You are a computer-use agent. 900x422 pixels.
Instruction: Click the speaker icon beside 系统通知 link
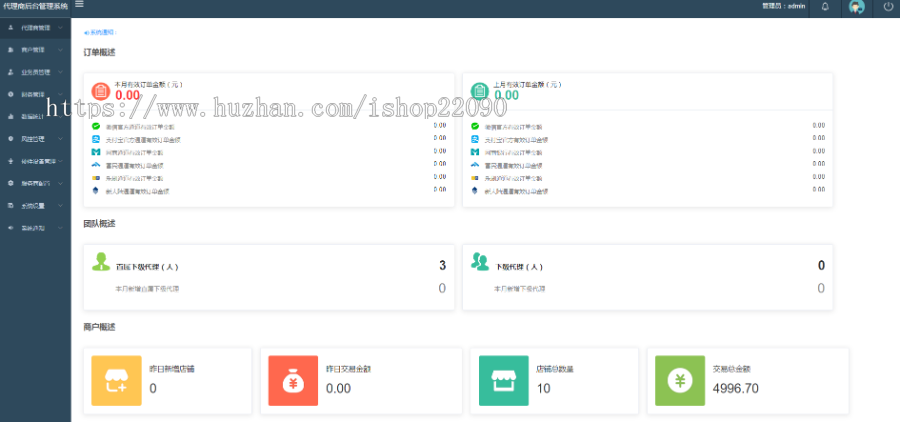tap(87, 33)
